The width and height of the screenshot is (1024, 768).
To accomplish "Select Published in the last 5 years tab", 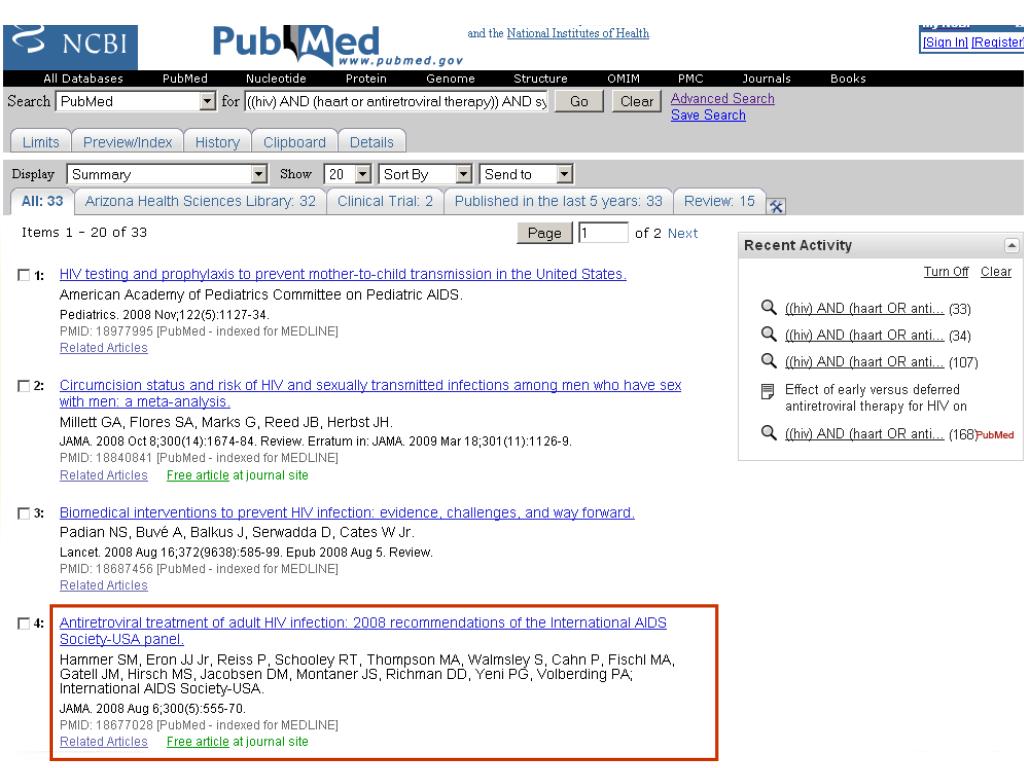I will point(558,201).
